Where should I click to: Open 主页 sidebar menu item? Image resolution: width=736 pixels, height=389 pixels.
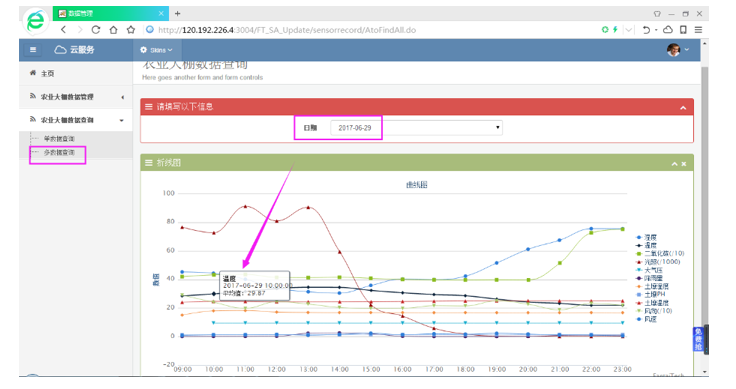pyautogui.click(x=47, y=73)
